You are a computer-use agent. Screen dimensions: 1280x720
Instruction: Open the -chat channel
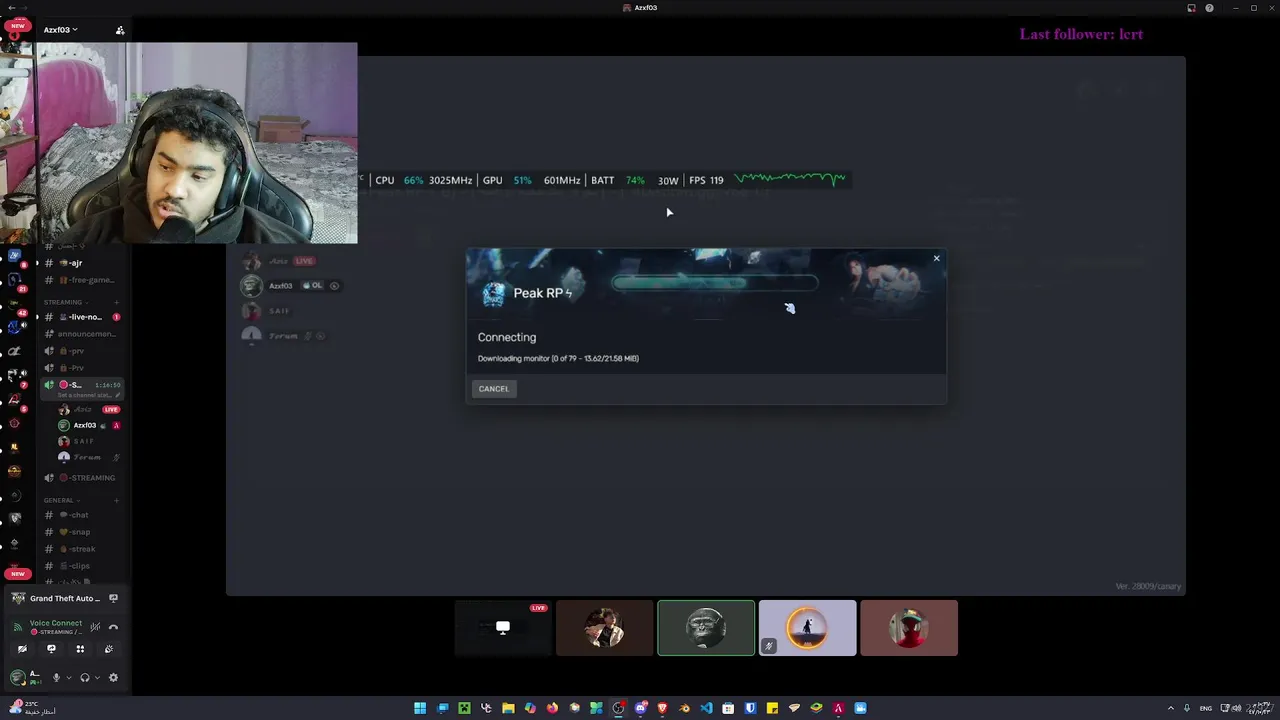[x=80, y=515]
